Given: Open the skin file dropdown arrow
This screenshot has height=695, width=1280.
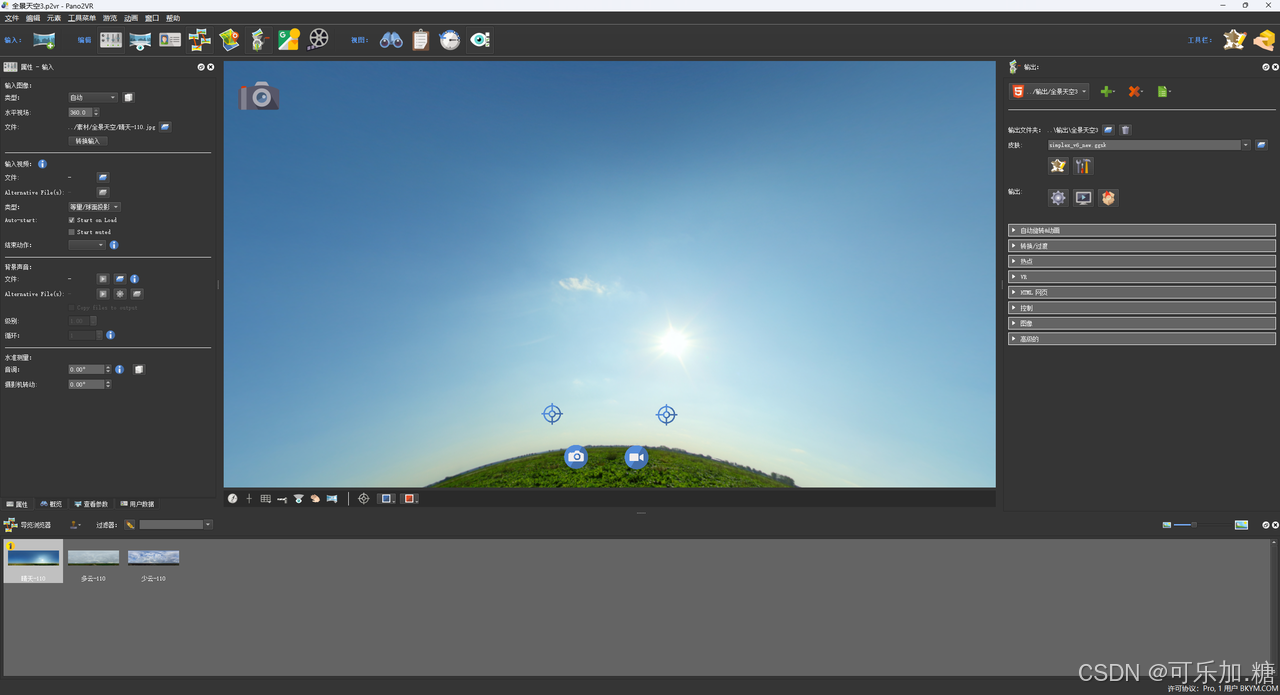Looking at the screenshot, I should coord(1246,145).
